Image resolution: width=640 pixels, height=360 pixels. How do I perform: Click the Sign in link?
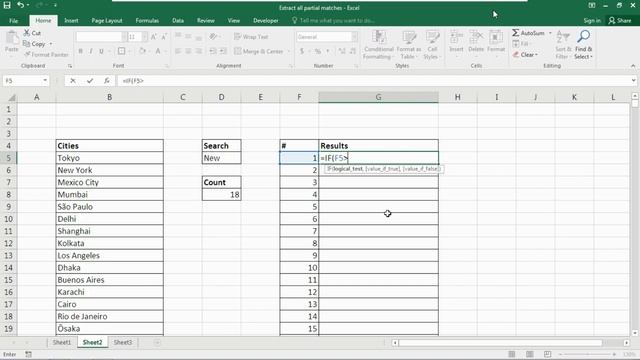point(592,20)
